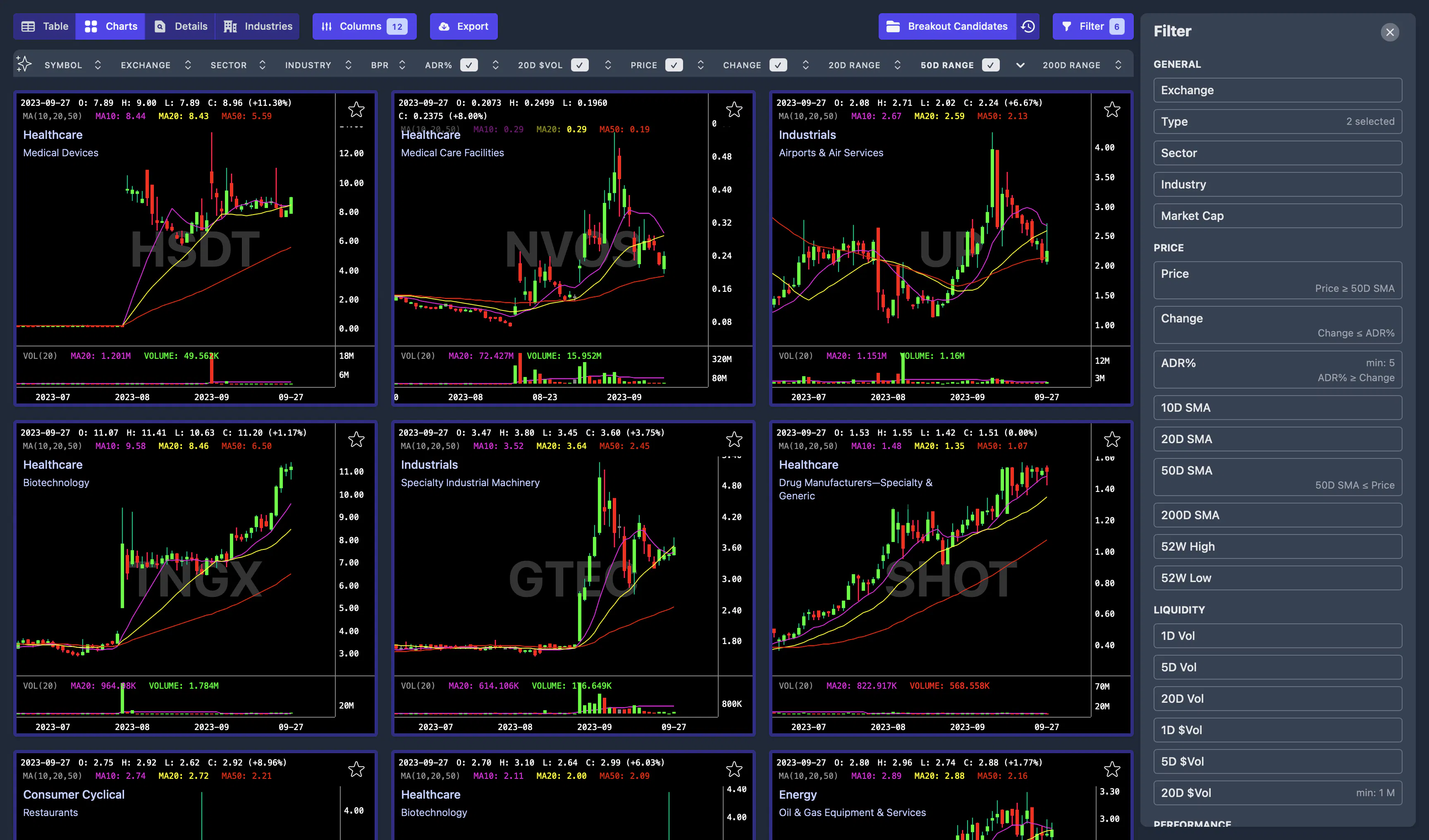Sort by ADR% column arrows

496,64
